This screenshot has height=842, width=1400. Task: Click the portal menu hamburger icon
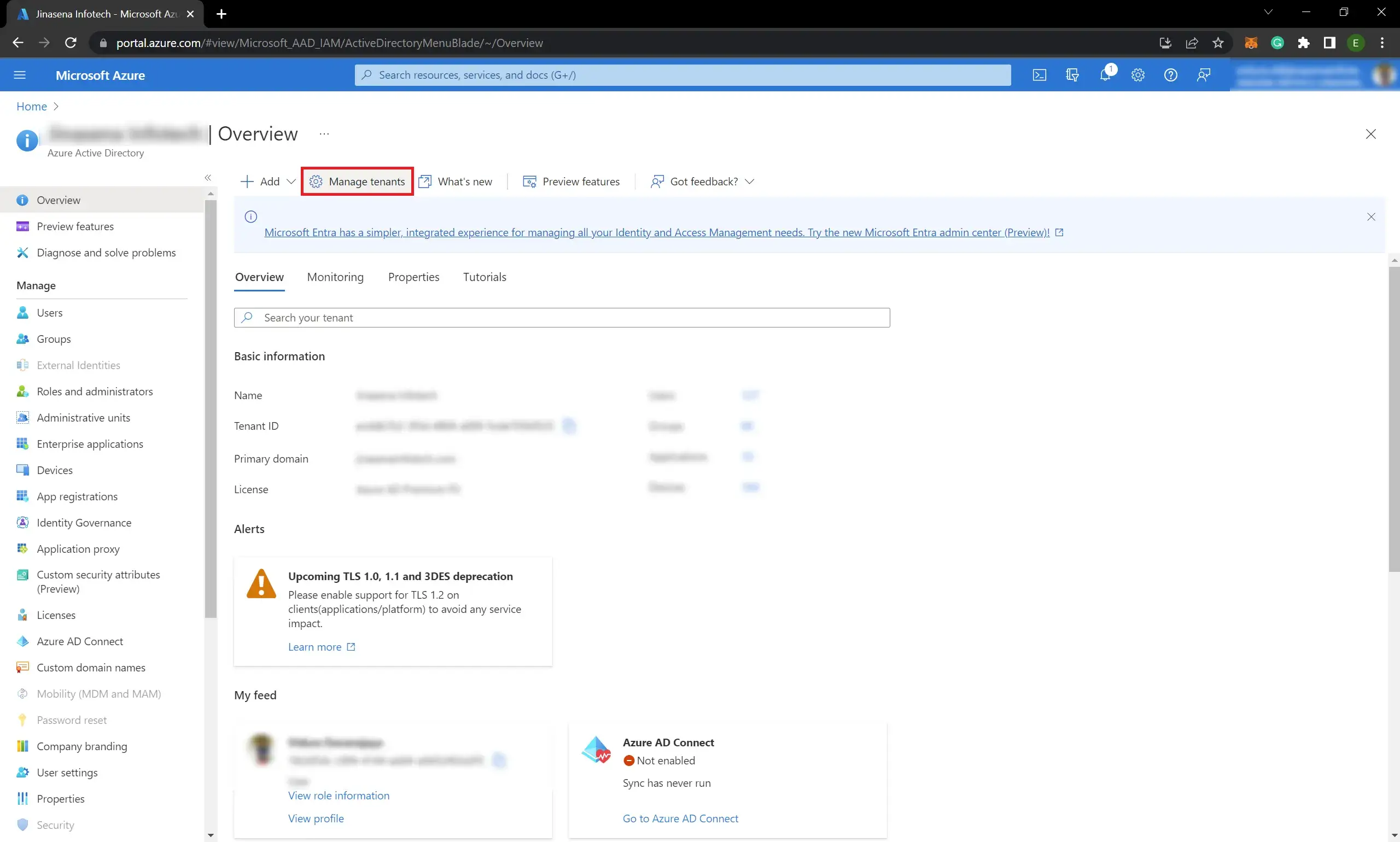pyautogui.click(x=19, y=75)
